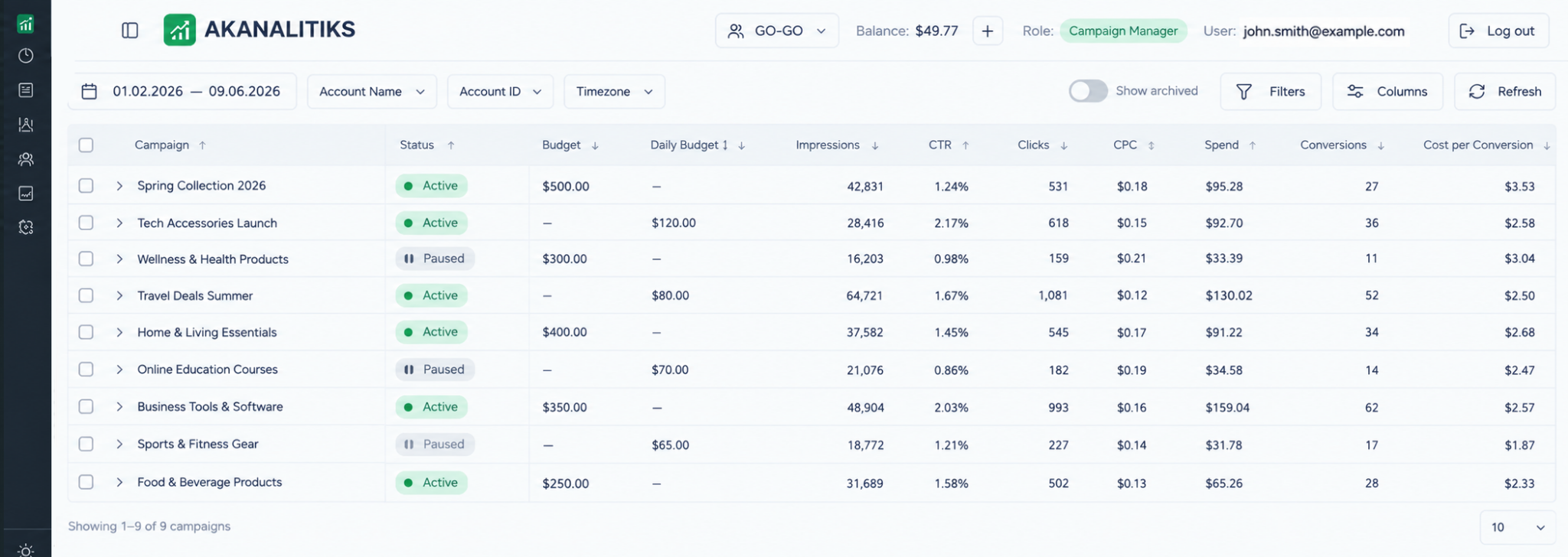Image resolution: width=1568 pixels, height=557 pixels.
Task: Click the Campaign Manager role badge
Action: pyautogui.click(x=1123, y=31)
